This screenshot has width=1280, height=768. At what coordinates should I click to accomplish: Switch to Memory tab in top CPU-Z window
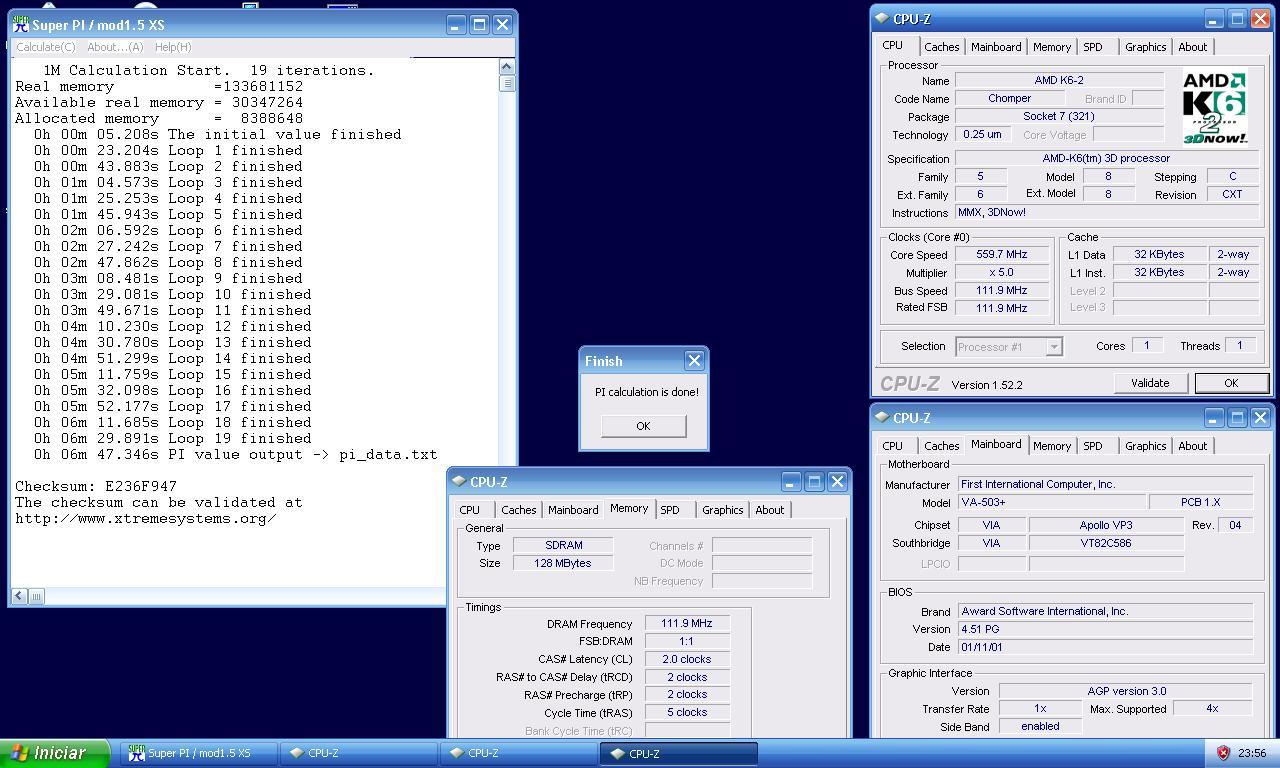point(1052,47)
